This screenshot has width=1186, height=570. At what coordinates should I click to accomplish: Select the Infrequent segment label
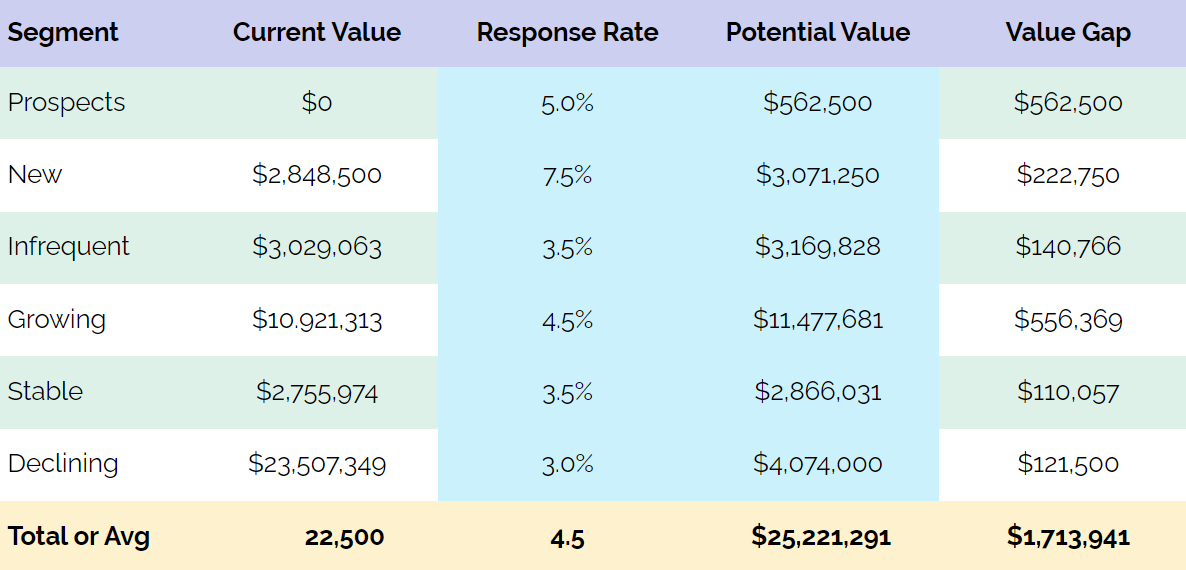tap(69, 246)
